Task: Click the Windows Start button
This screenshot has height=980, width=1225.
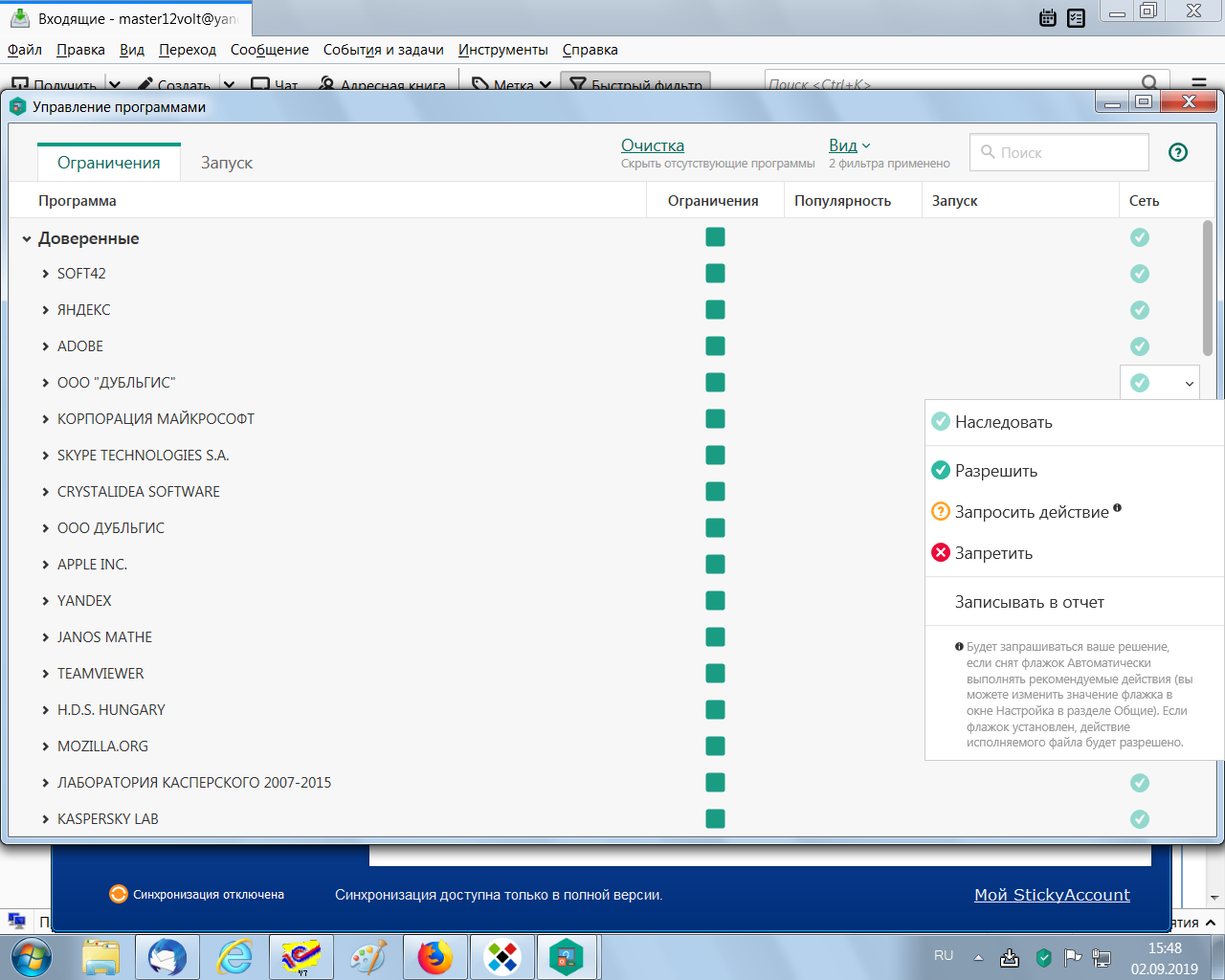Action: tap(32, 957)
